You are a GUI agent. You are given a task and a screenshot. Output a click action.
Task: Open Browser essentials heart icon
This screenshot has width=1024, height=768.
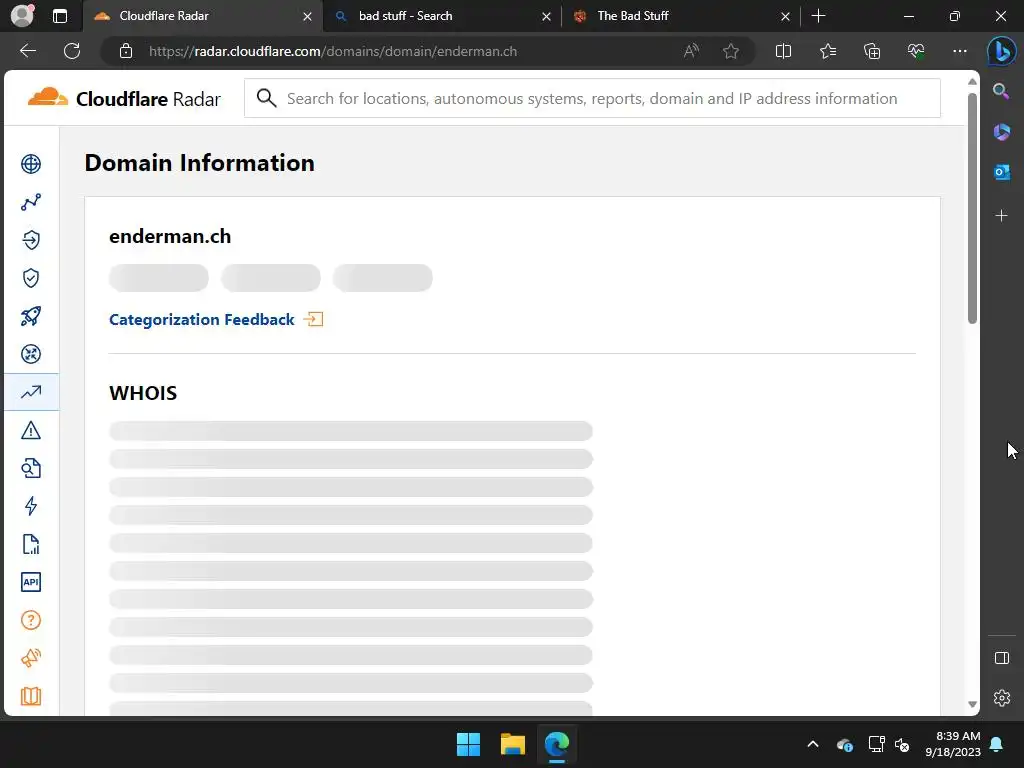[916, 51]
